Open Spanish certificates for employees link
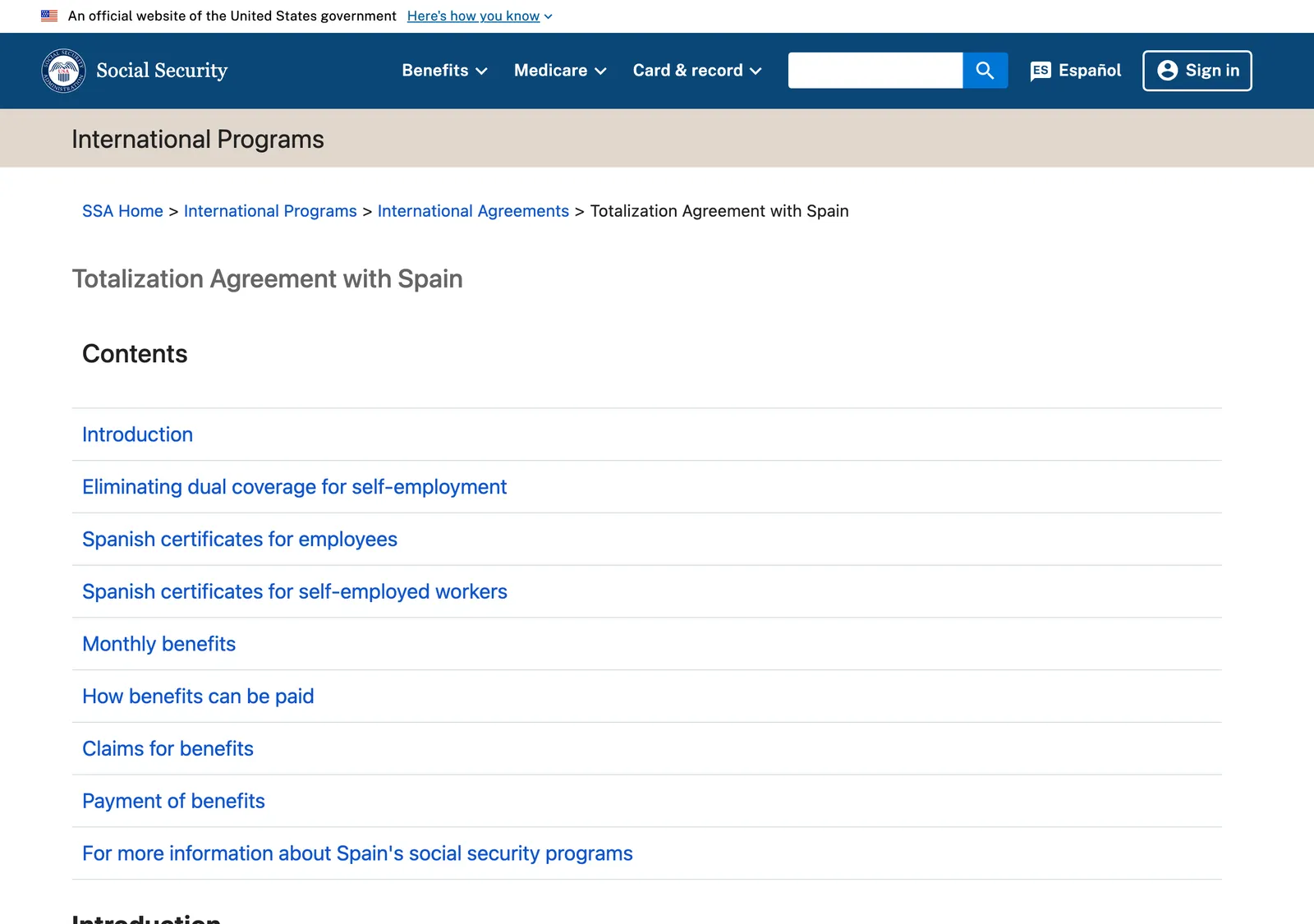 [x=240, y=540]
